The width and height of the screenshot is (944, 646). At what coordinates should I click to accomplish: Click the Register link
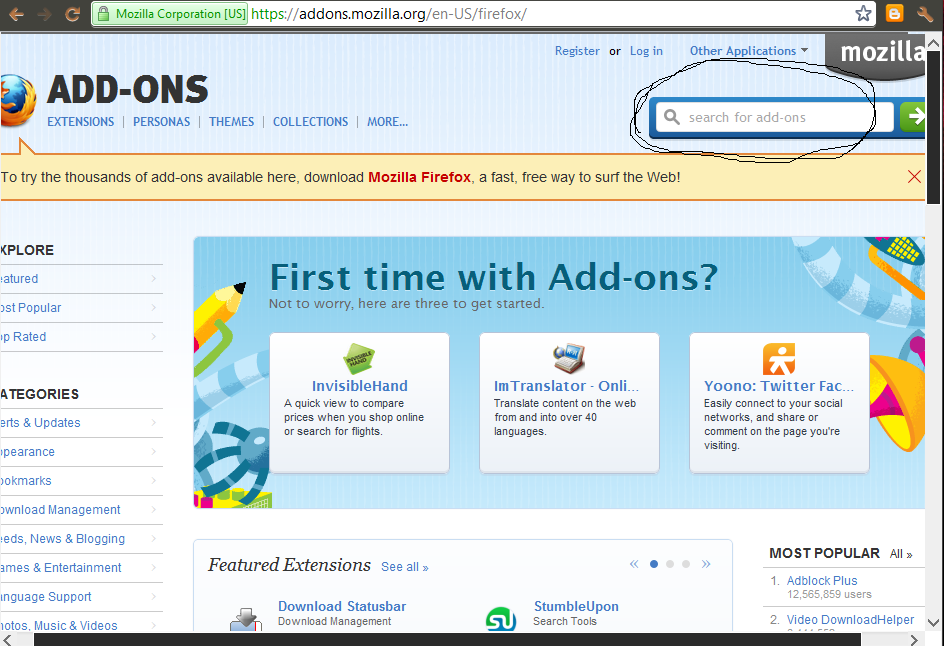(x=577, y=51)
